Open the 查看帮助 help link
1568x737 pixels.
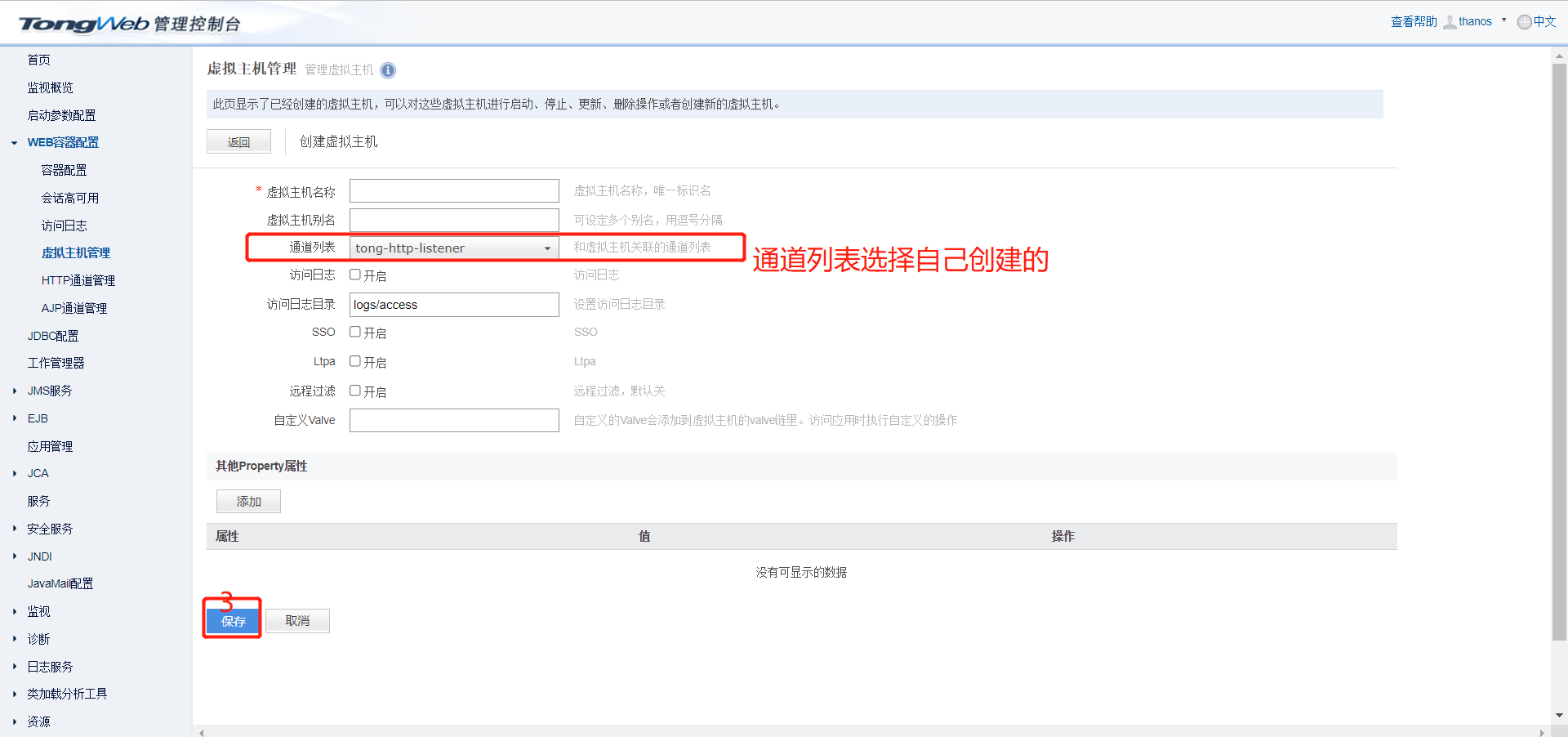point(1413,21)
